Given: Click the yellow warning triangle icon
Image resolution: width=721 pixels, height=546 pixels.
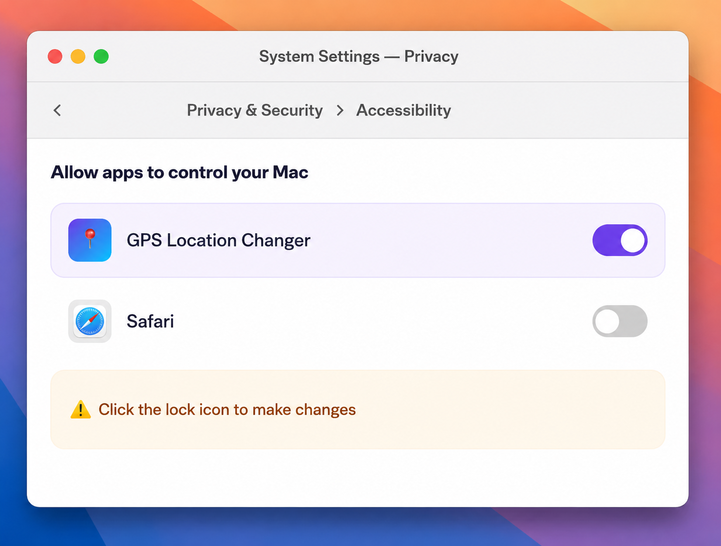Looking at the screenshot, I should click(80, 409).
